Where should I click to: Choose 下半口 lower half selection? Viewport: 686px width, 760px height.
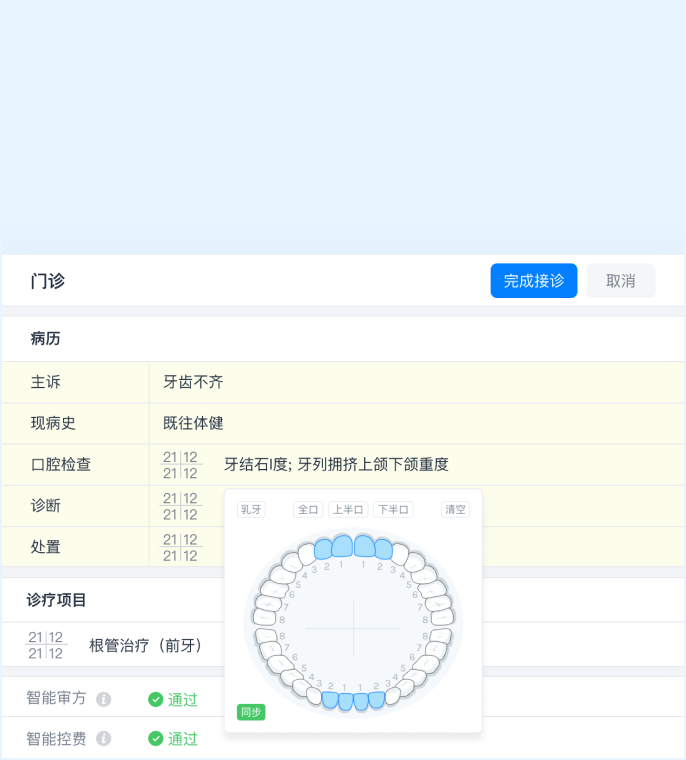(393, 509)
